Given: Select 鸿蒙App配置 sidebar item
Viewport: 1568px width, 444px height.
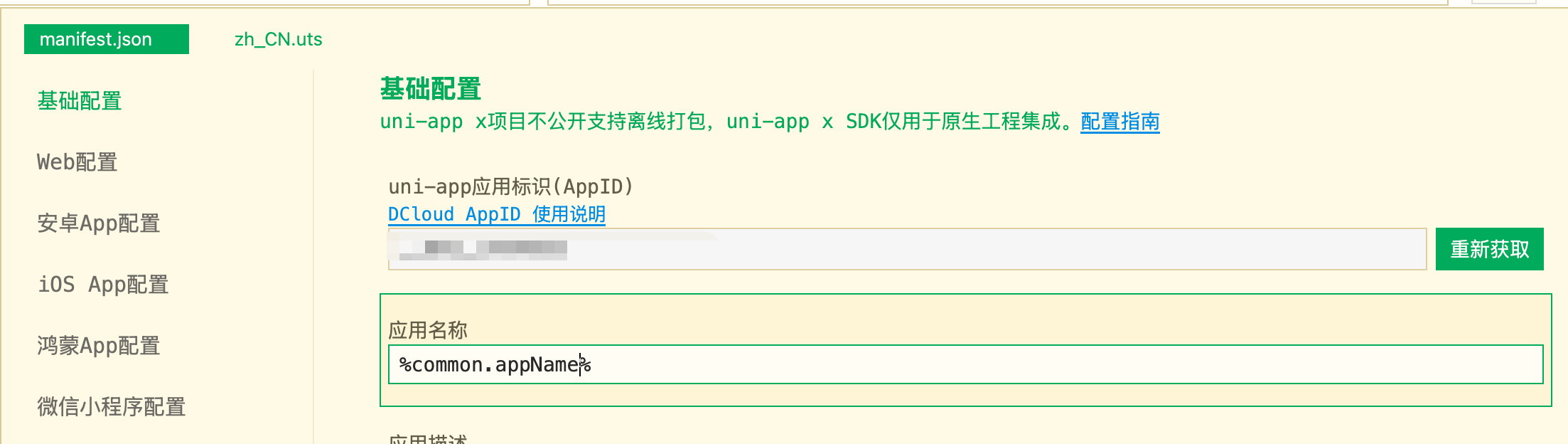Looking at the screenshot, I should [98, 346].
